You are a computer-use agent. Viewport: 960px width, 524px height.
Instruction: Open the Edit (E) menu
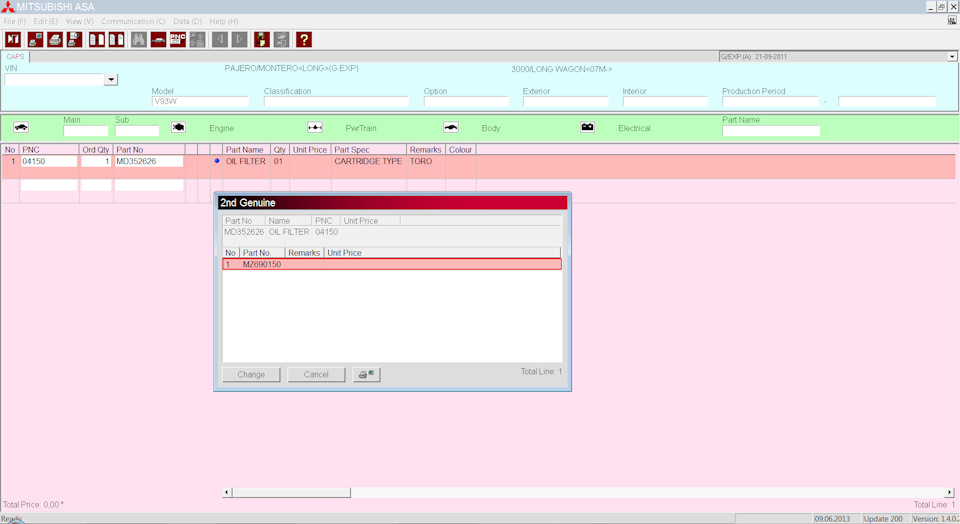click(x=45, y=21)
